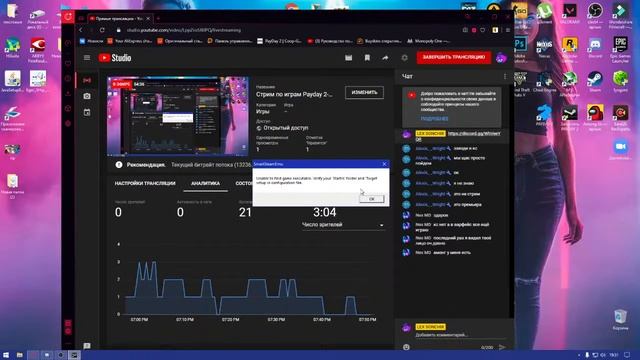This screenshot has width=640, height=360.
Task: Open the Zoom desktop shortcut
Action: [620, 149]
